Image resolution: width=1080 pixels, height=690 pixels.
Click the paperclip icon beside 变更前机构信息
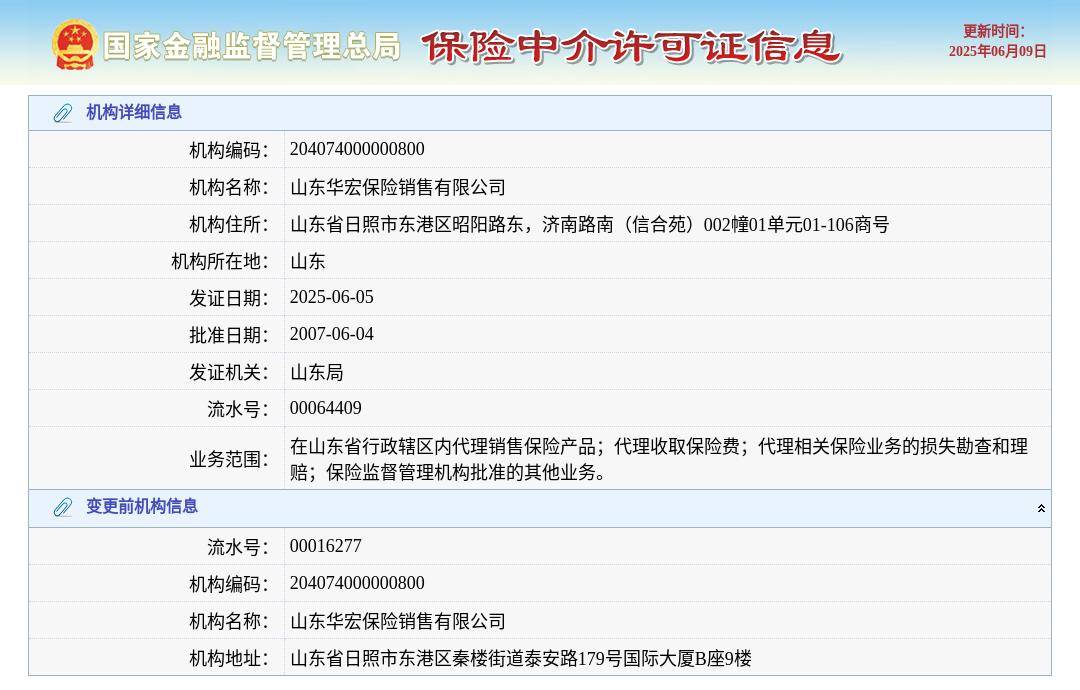click(x=63, y=508)
